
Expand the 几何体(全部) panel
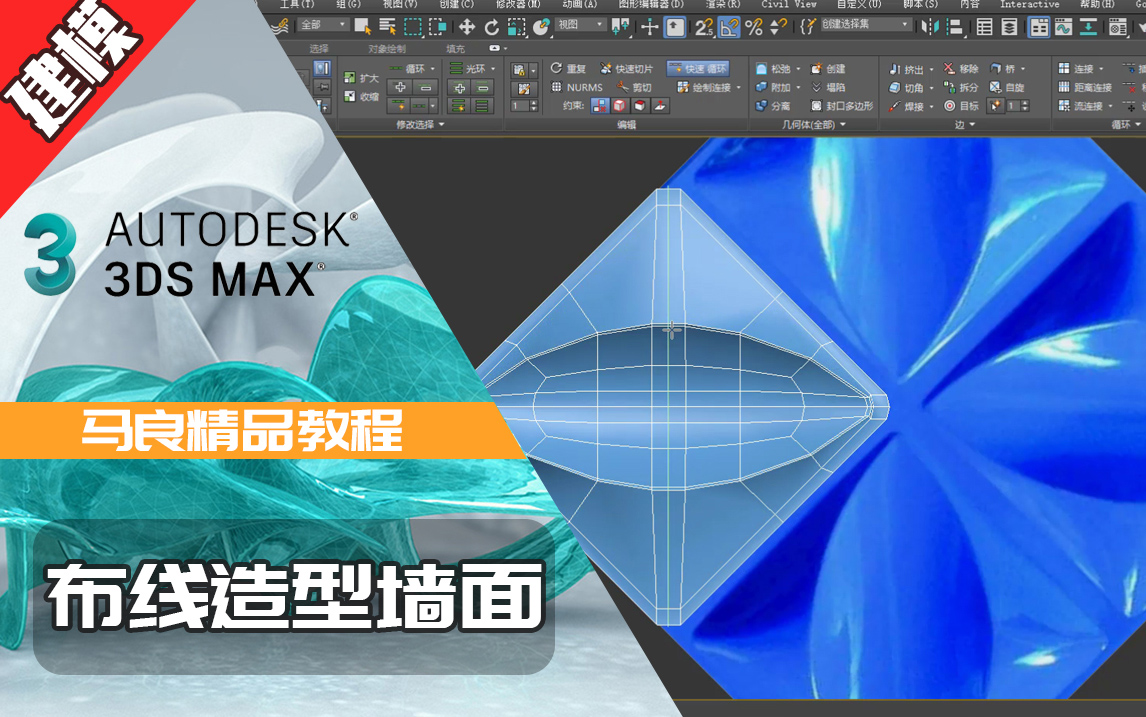pos(813,125)
